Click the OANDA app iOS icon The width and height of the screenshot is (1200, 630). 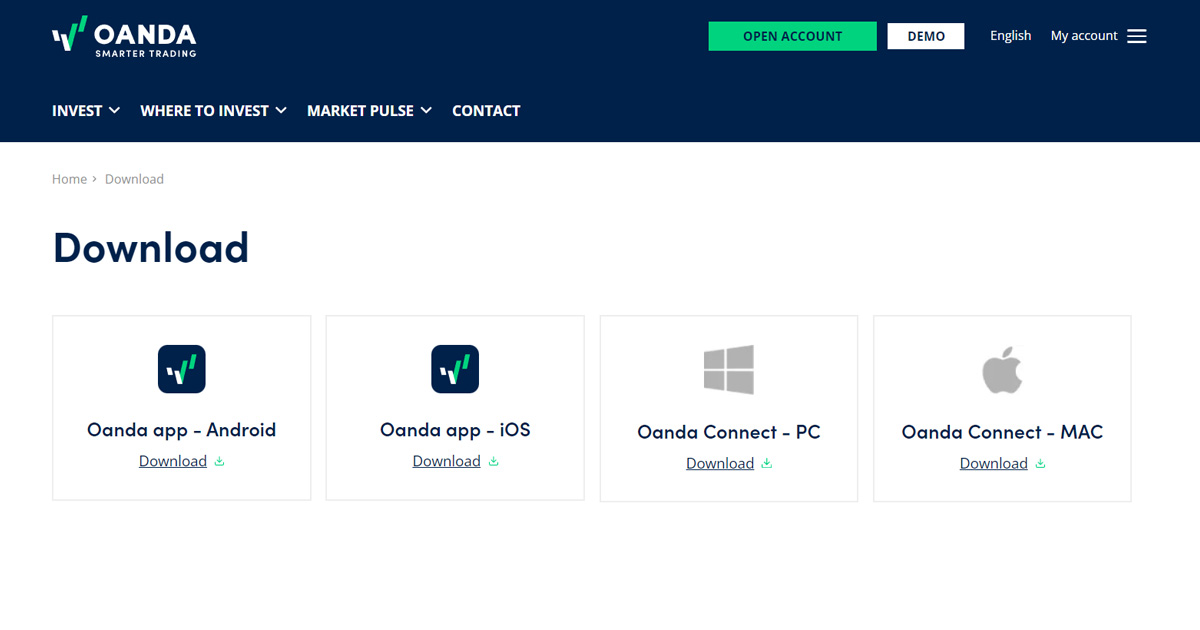(x=455, y=368)
